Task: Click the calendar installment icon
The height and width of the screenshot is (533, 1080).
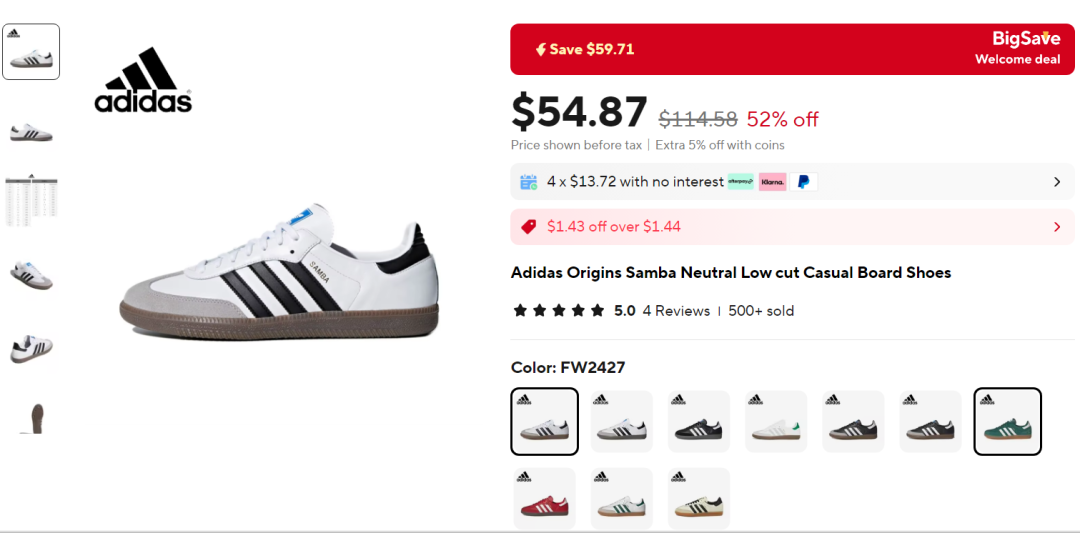Action: [529, 182]
